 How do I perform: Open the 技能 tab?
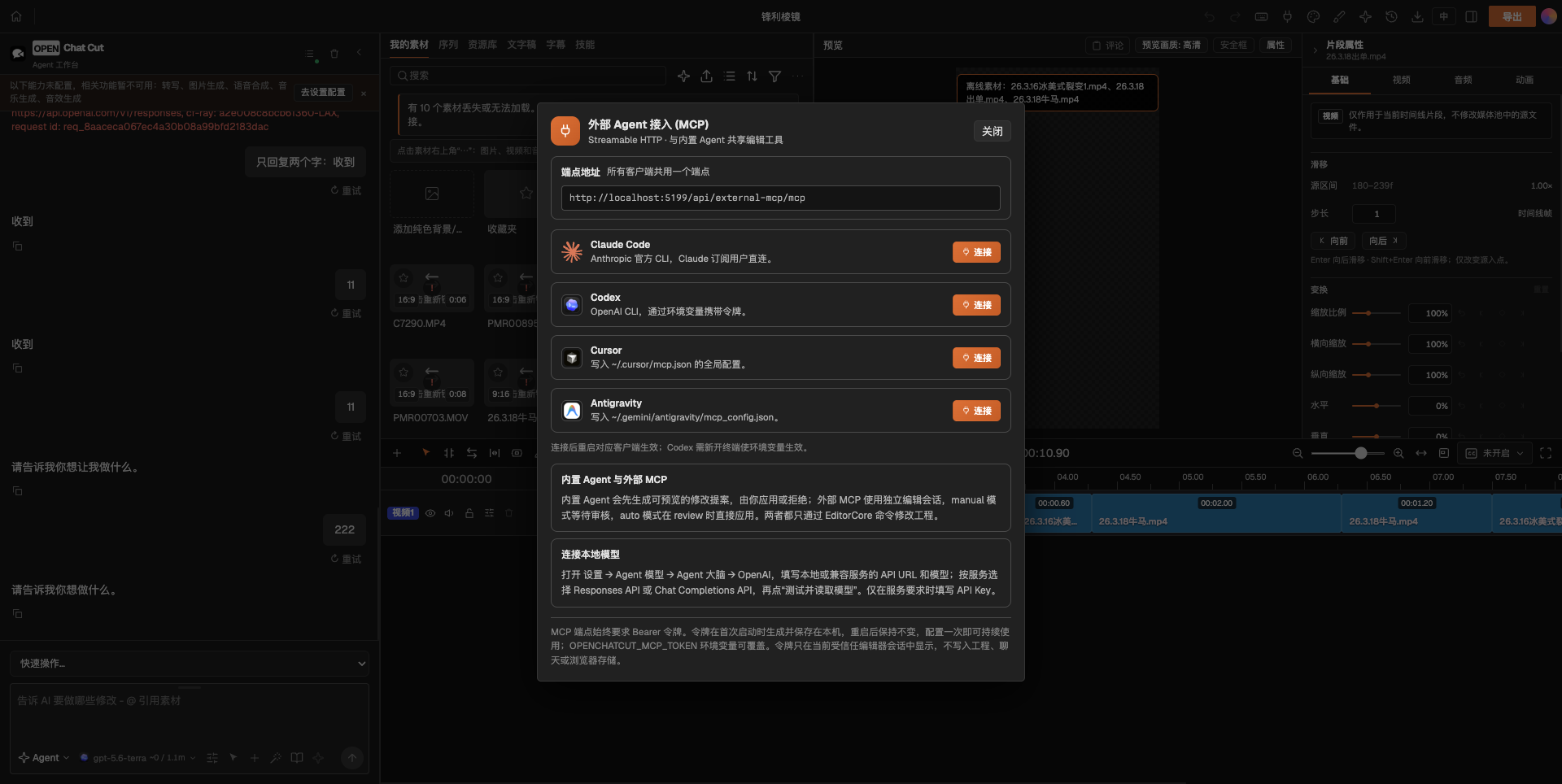(585, 45)
